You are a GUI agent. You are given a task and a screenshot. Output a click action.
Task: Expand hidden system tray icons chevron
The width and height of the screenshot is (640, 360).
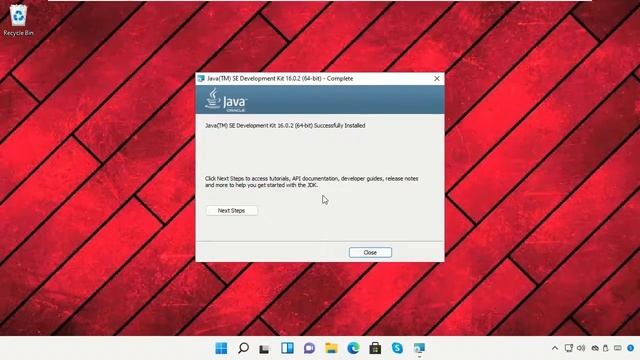555,348
